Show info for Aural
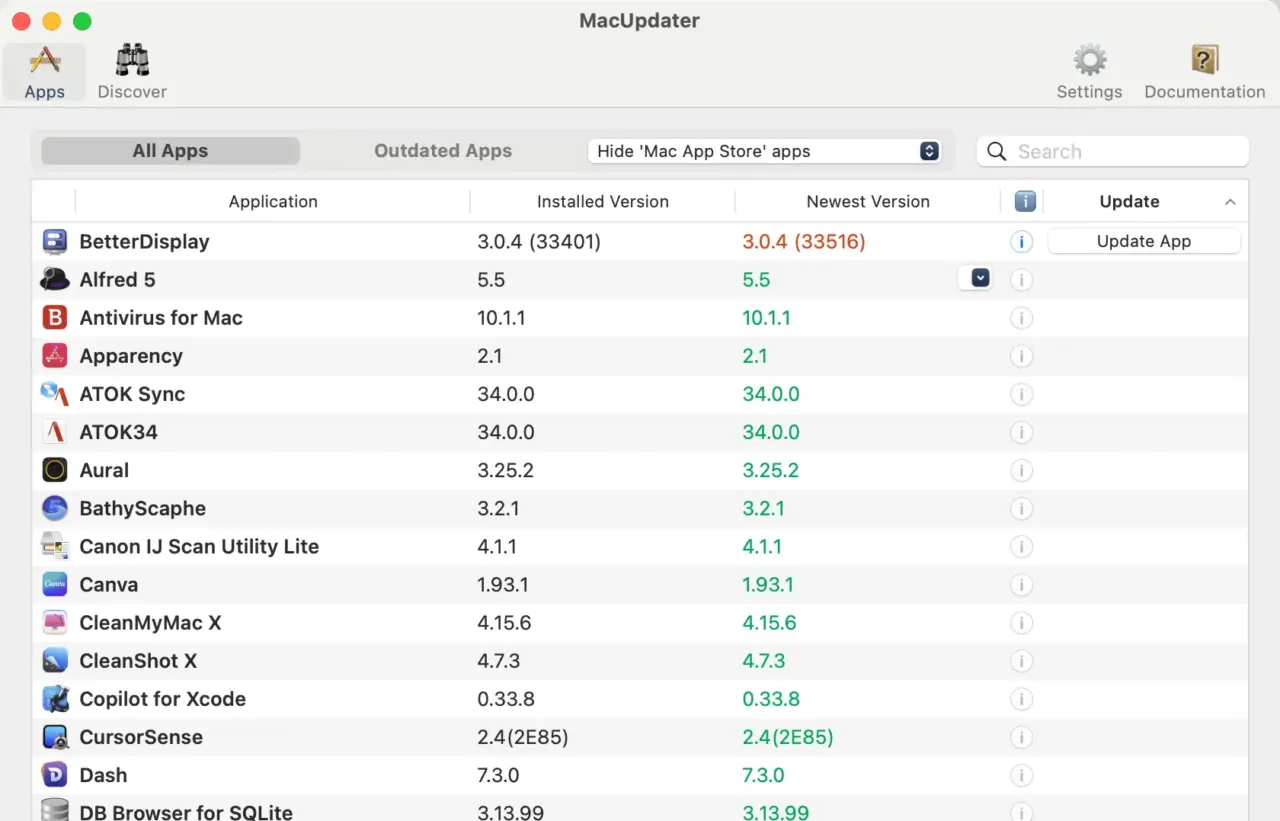Screen dimensions: 1280x821 [1021, 470]
